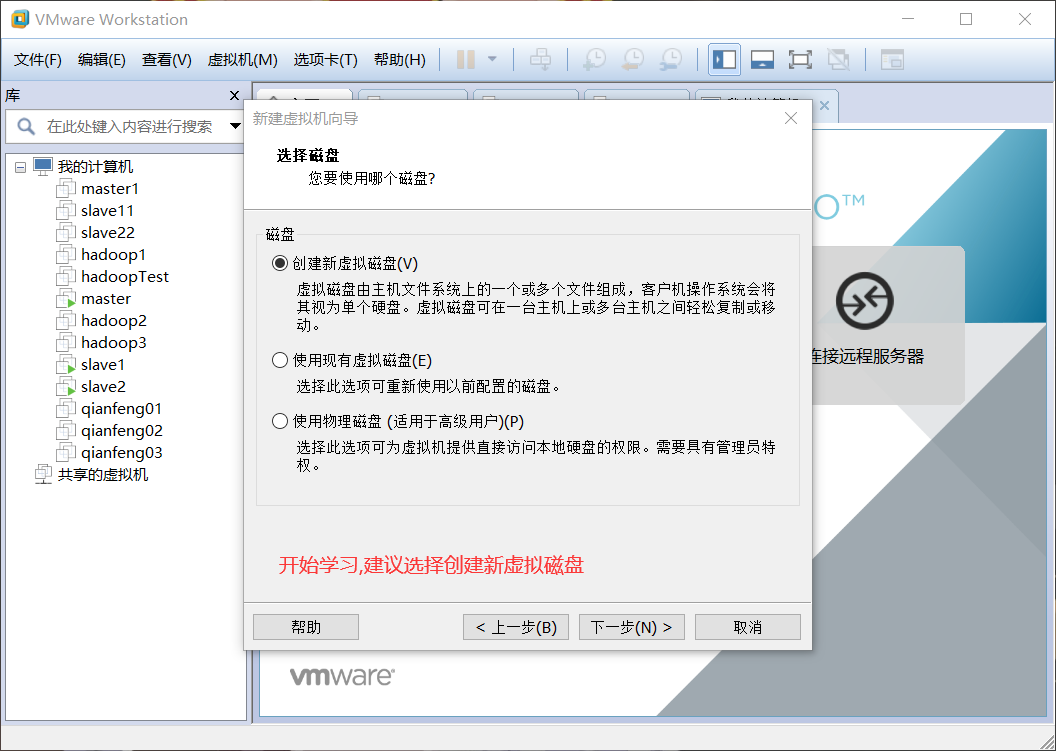Click the pause virtual machine toolbar icon

[x=465, y=59]
